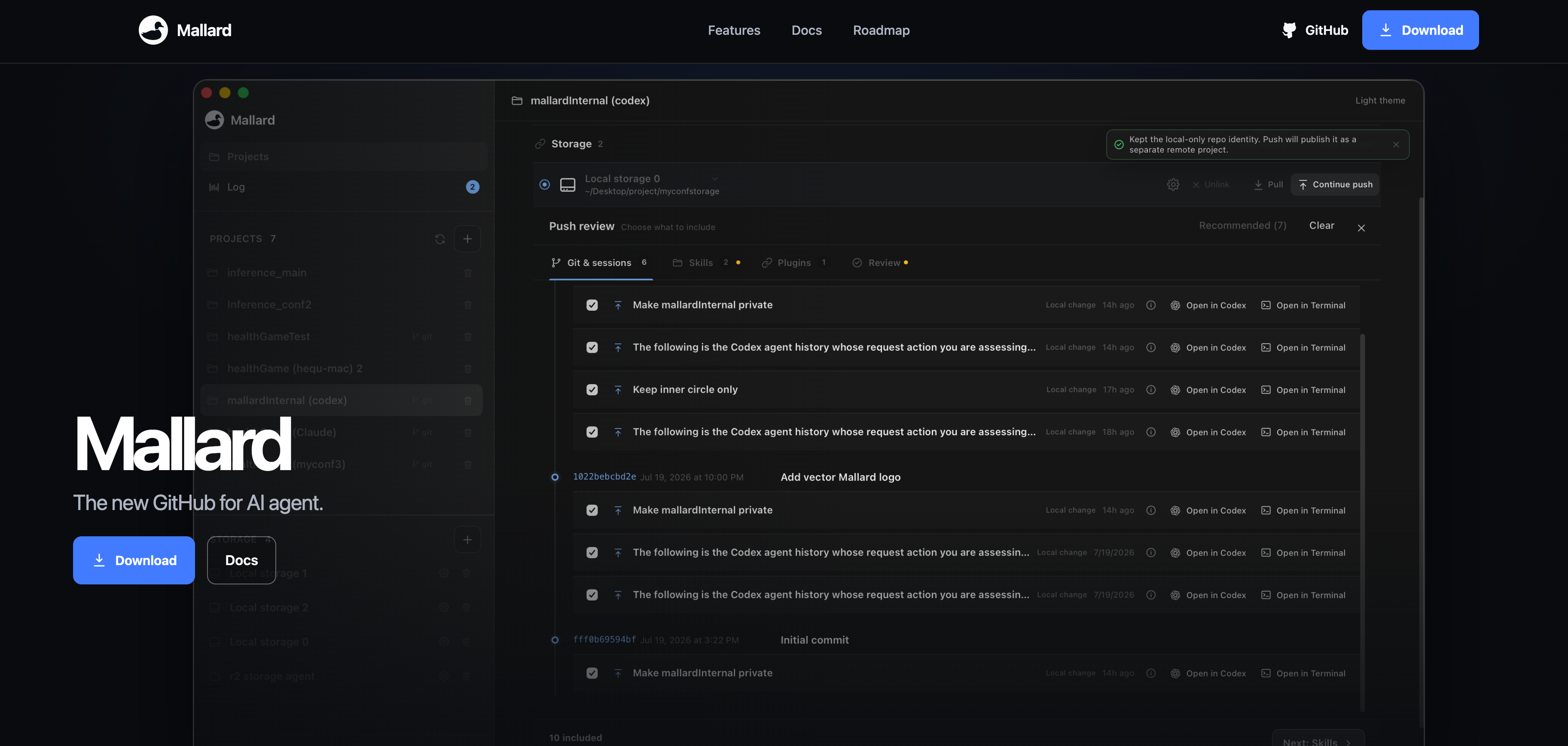Screen dimensions: 1568x746
Task: Click the monitor icon for Local storage 0
Action: click(567, 184)
